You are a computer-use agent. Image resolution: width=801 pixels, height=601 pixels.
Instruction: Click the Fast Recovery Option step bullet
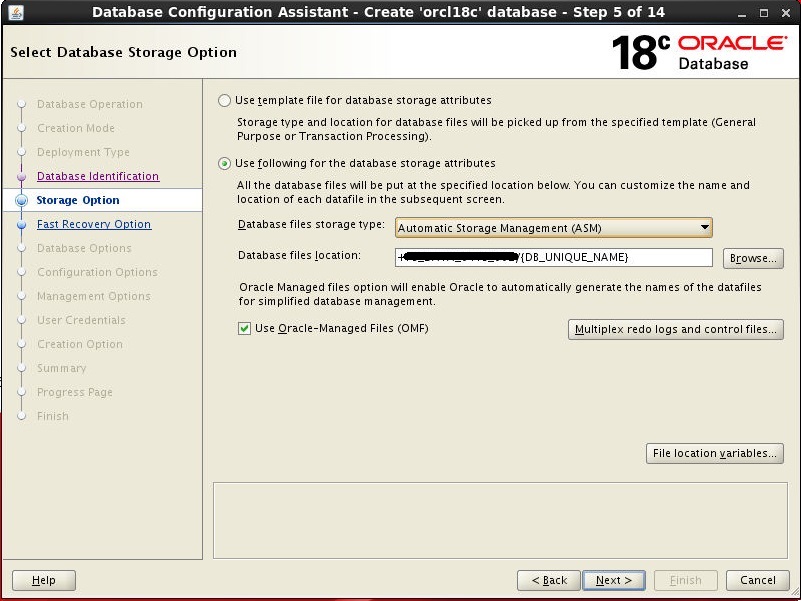[x=21, y=224]
